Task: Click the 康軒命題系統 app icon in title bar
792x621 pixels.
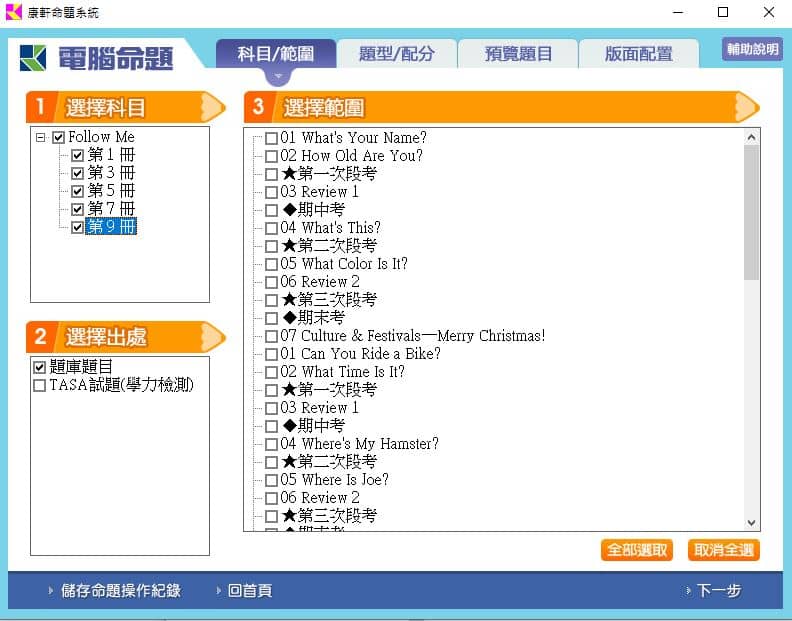Action: pos(13,12)
